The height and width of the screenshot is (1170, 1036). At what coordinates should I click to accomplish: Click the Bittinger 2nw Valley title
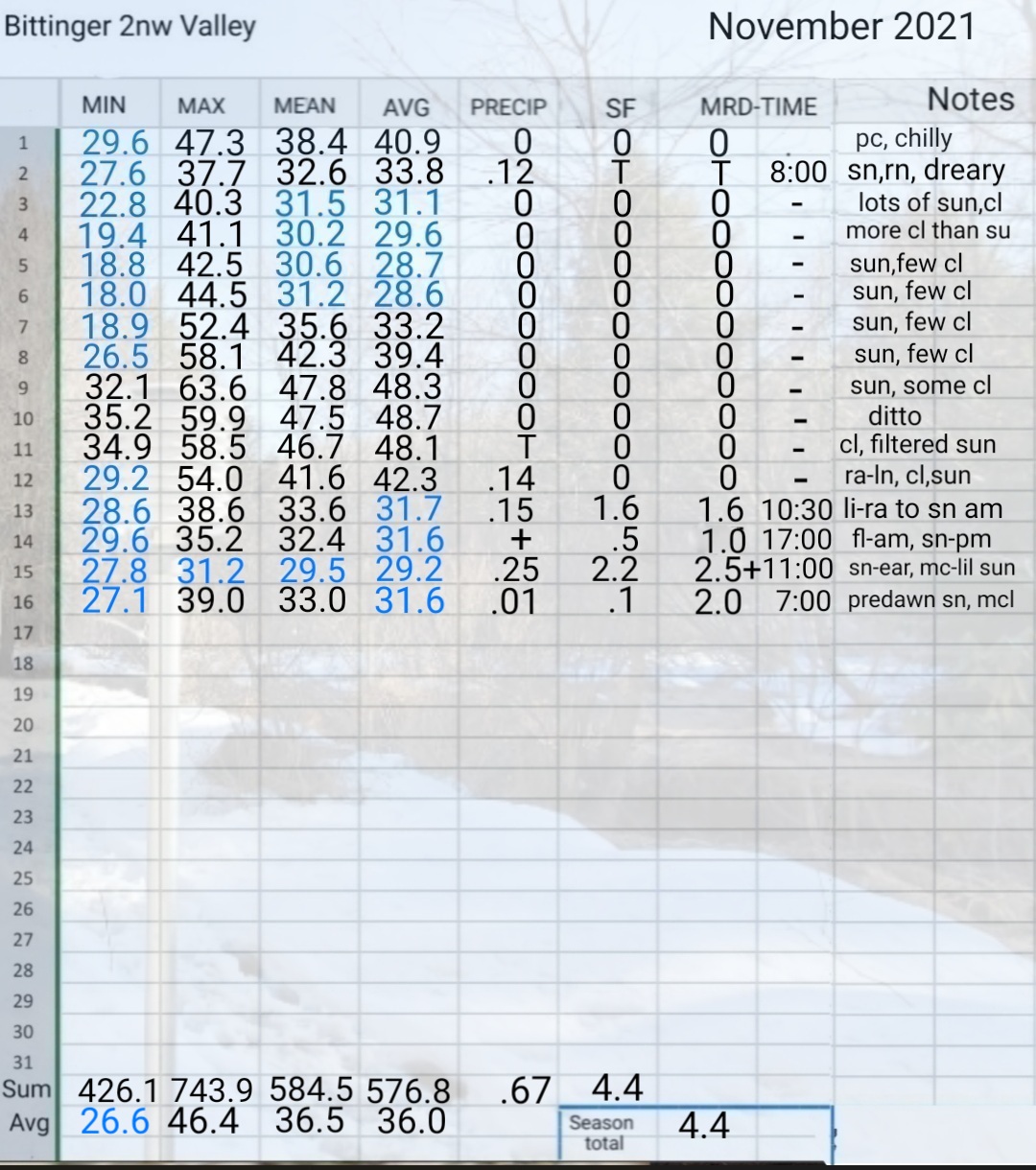pyautogui.click(x=130, y=26)
